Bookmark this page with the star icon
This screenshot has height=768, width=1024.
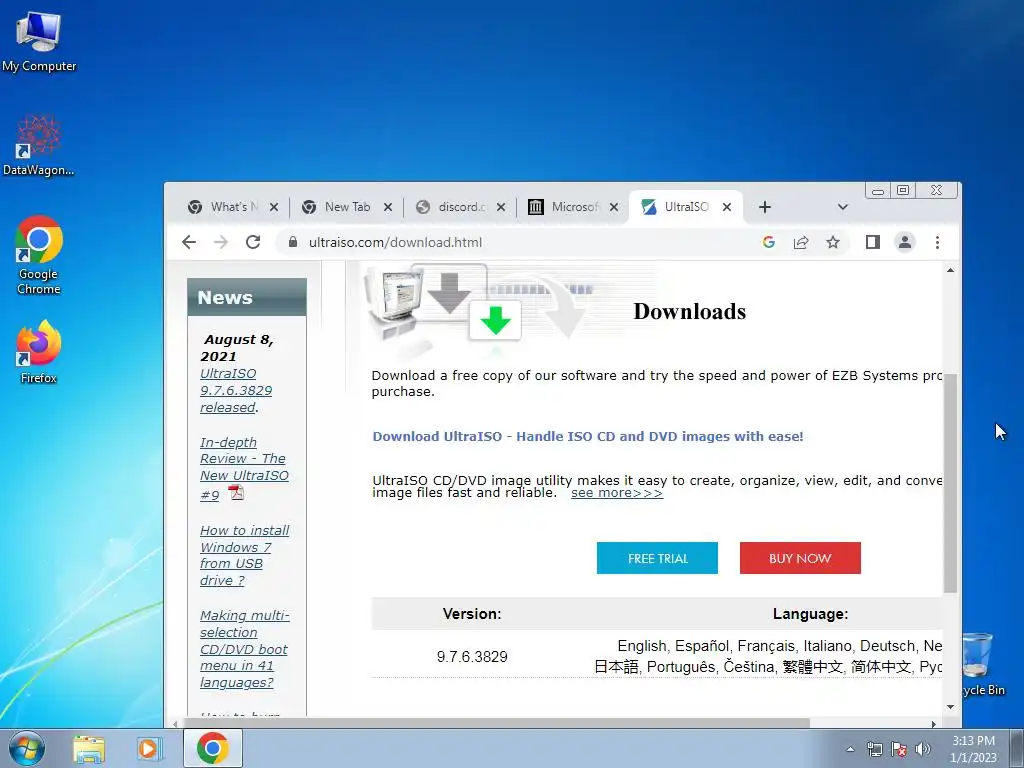833,242
